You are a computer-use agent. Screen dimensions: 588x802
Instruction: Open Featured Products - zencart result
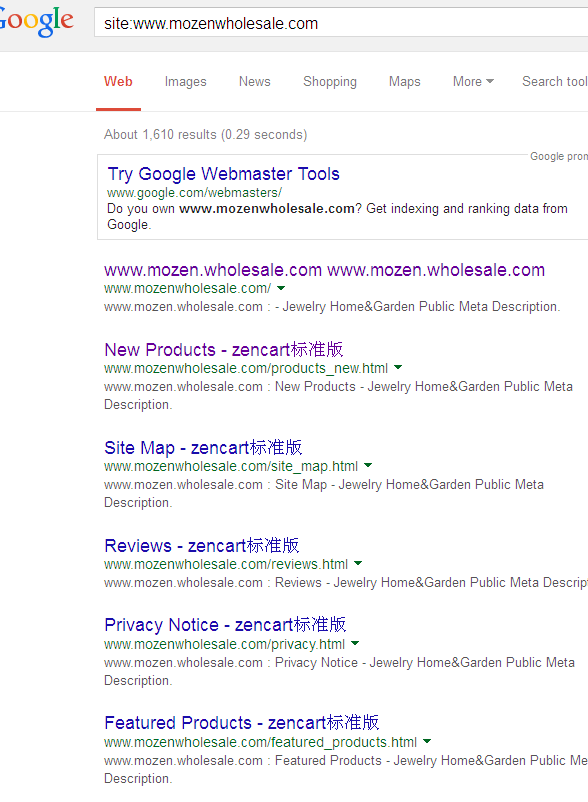(x=241, y=723)
